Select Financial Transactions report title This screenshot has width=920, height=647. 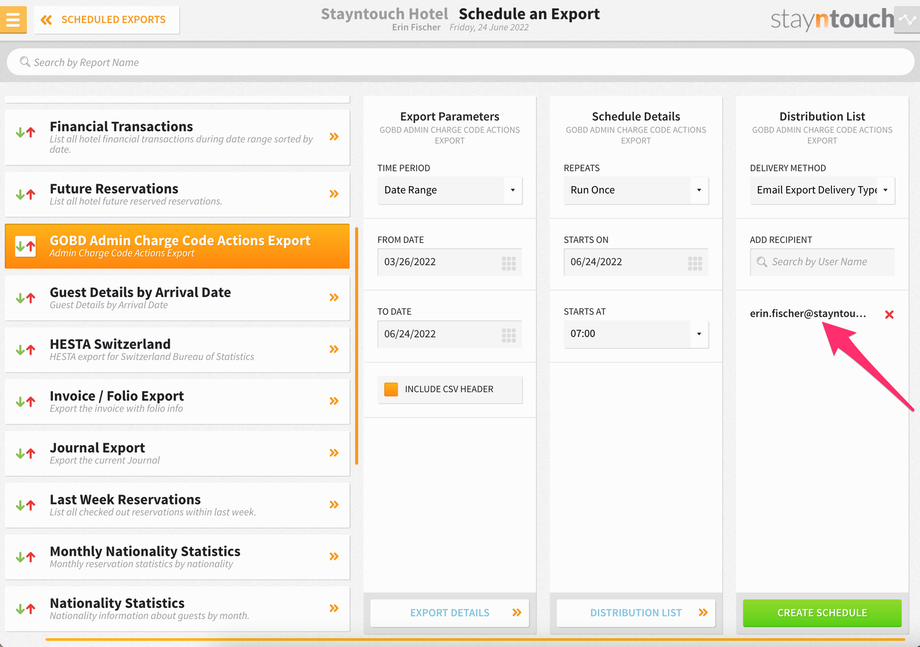[x=121, y=127]
